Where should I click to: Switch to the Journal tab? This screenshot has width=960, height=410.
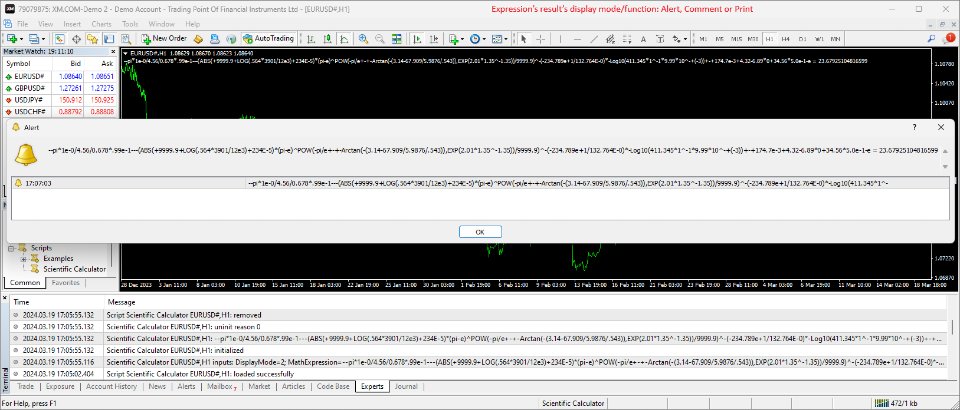coord(405,386)
